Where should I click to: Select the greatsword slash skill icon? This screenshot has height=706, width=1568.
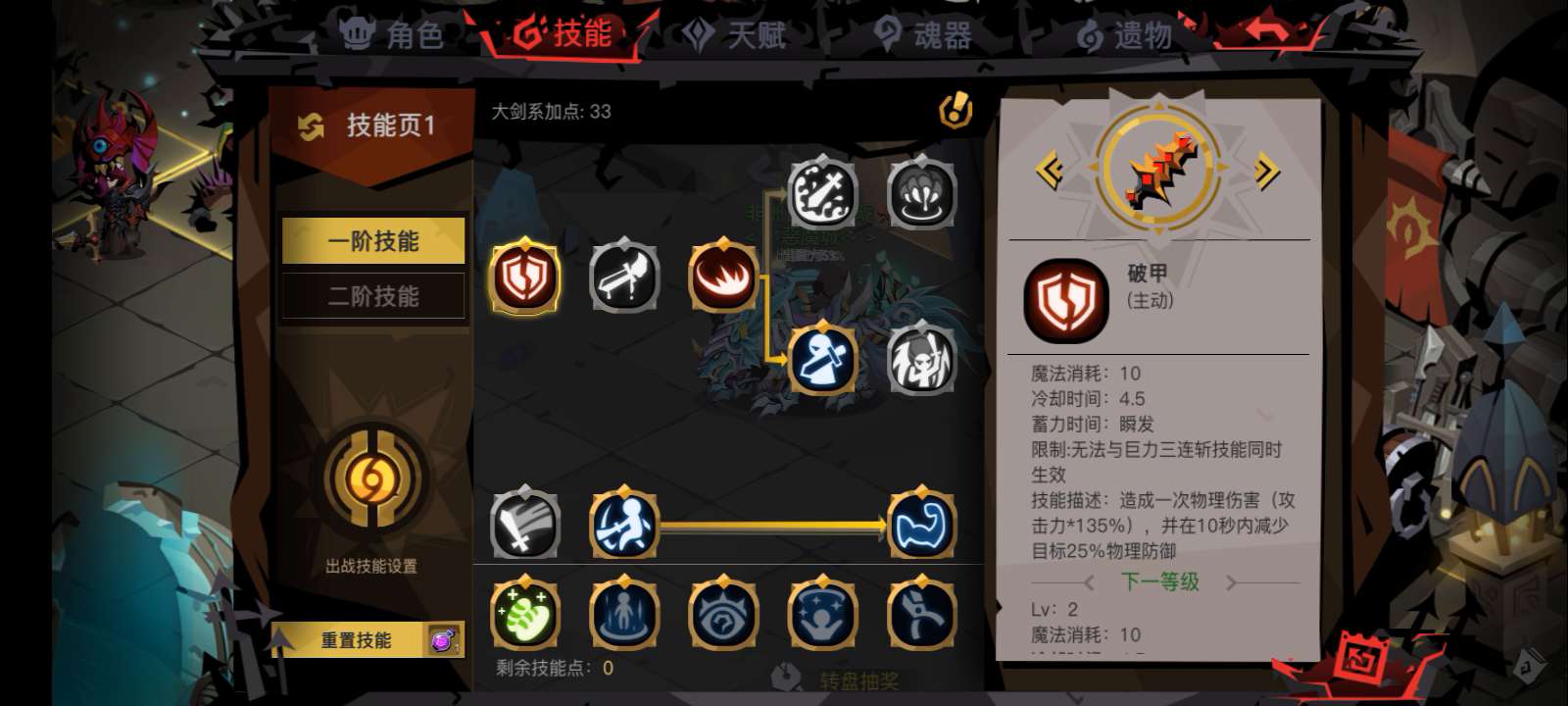(624, 277)
